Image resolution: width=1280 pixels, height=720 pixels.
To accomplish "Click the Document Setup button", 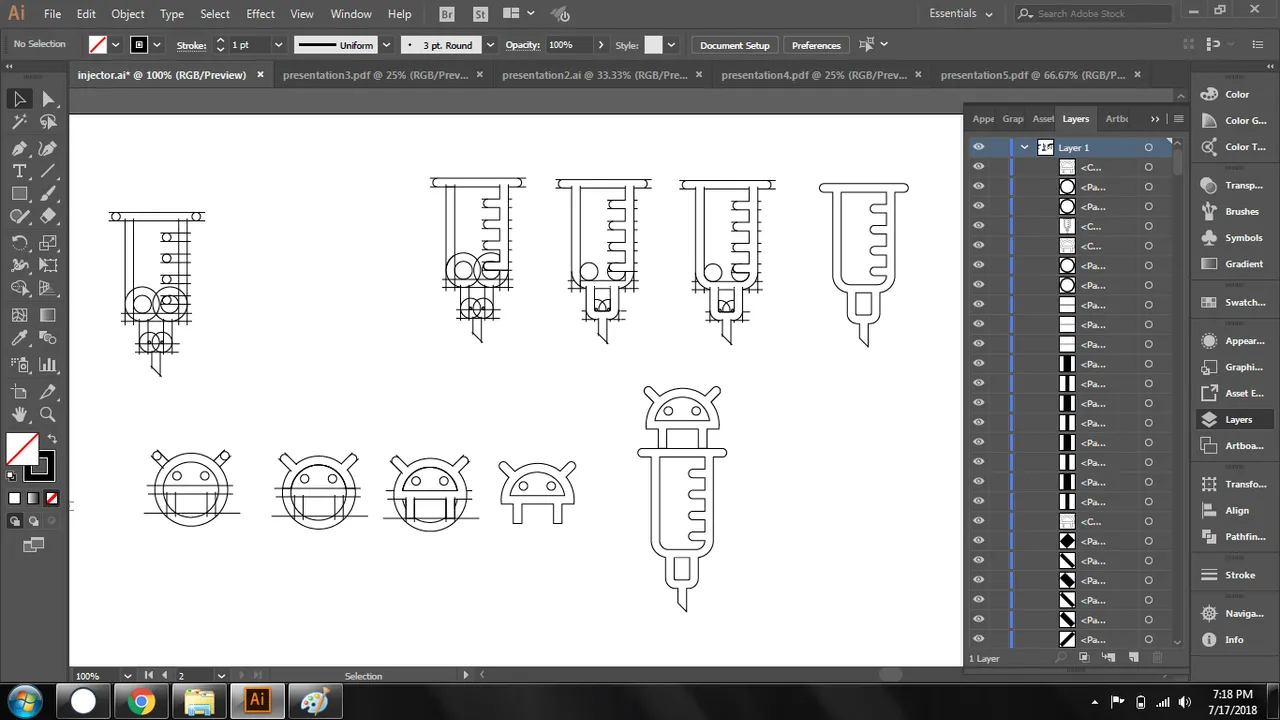I will point(735,45).
